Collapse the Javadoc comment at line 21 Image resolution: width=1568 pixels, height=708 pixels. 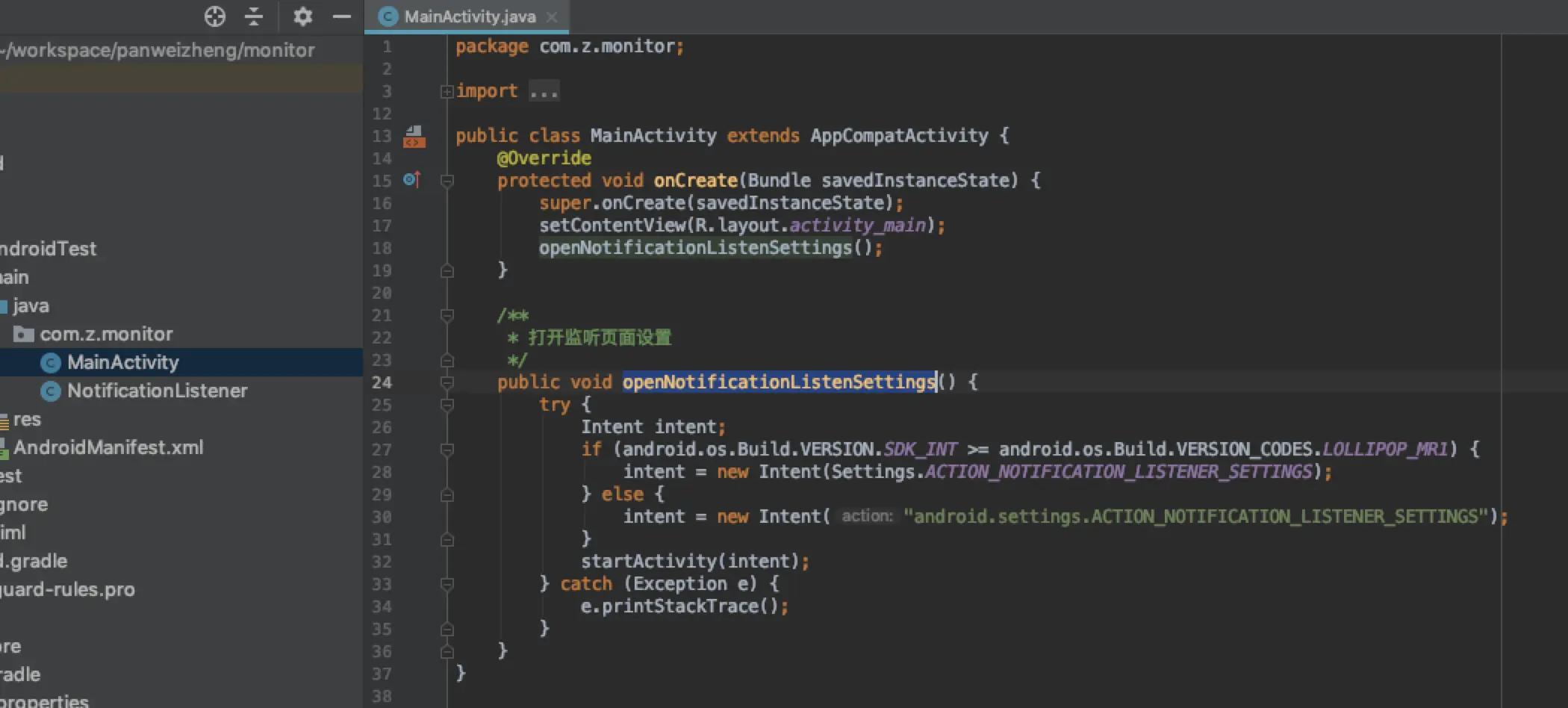[447, 315]
